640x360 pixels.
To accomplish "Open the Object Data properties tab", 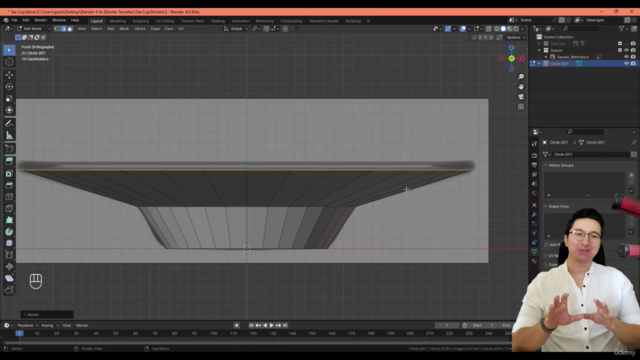I will [x=534, y=252].
